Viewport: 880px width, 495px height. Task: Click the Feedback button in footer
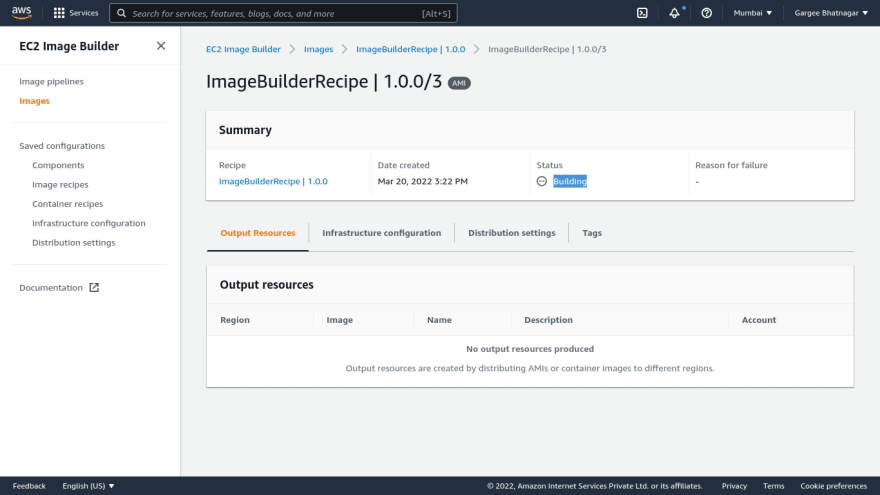tap(29, 486)
